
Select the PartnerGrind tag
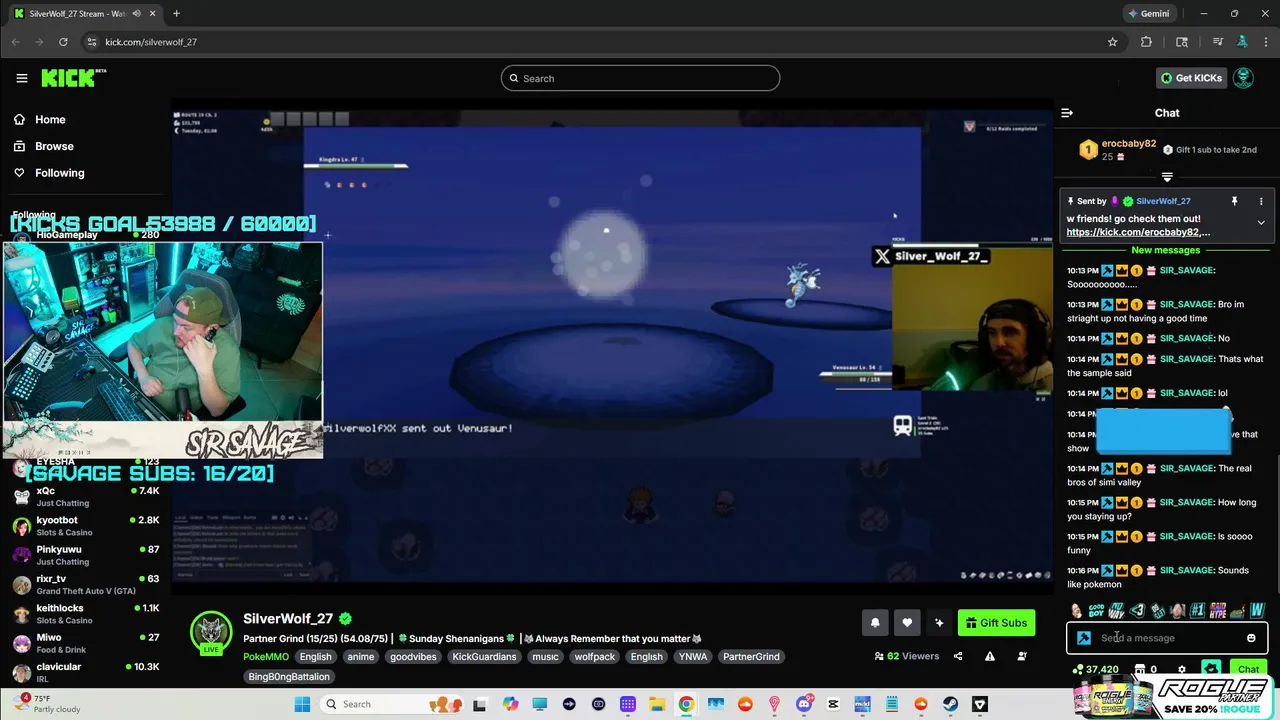pyautogui.click(x=751, y=657)
